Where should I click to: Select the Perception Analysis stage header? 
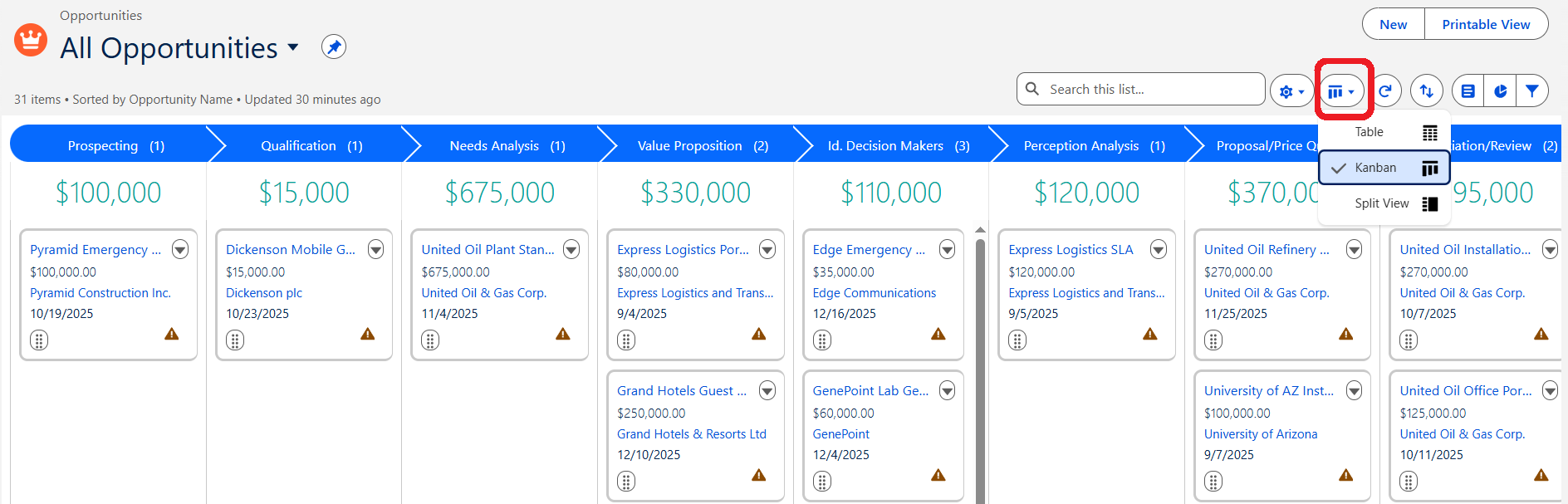[x=1094, y=145]
